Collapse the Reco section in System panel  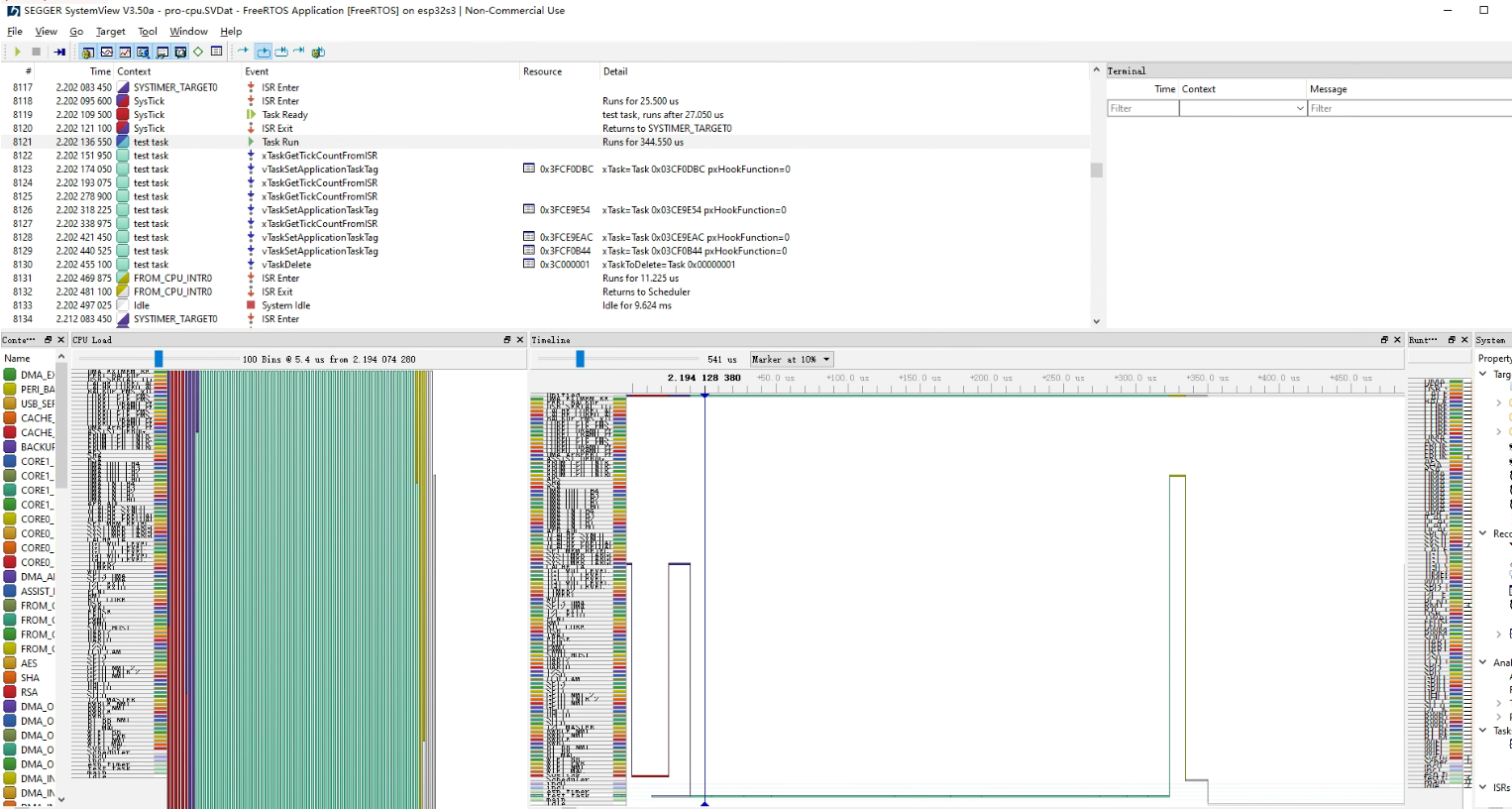click(x=1483, y=533)
